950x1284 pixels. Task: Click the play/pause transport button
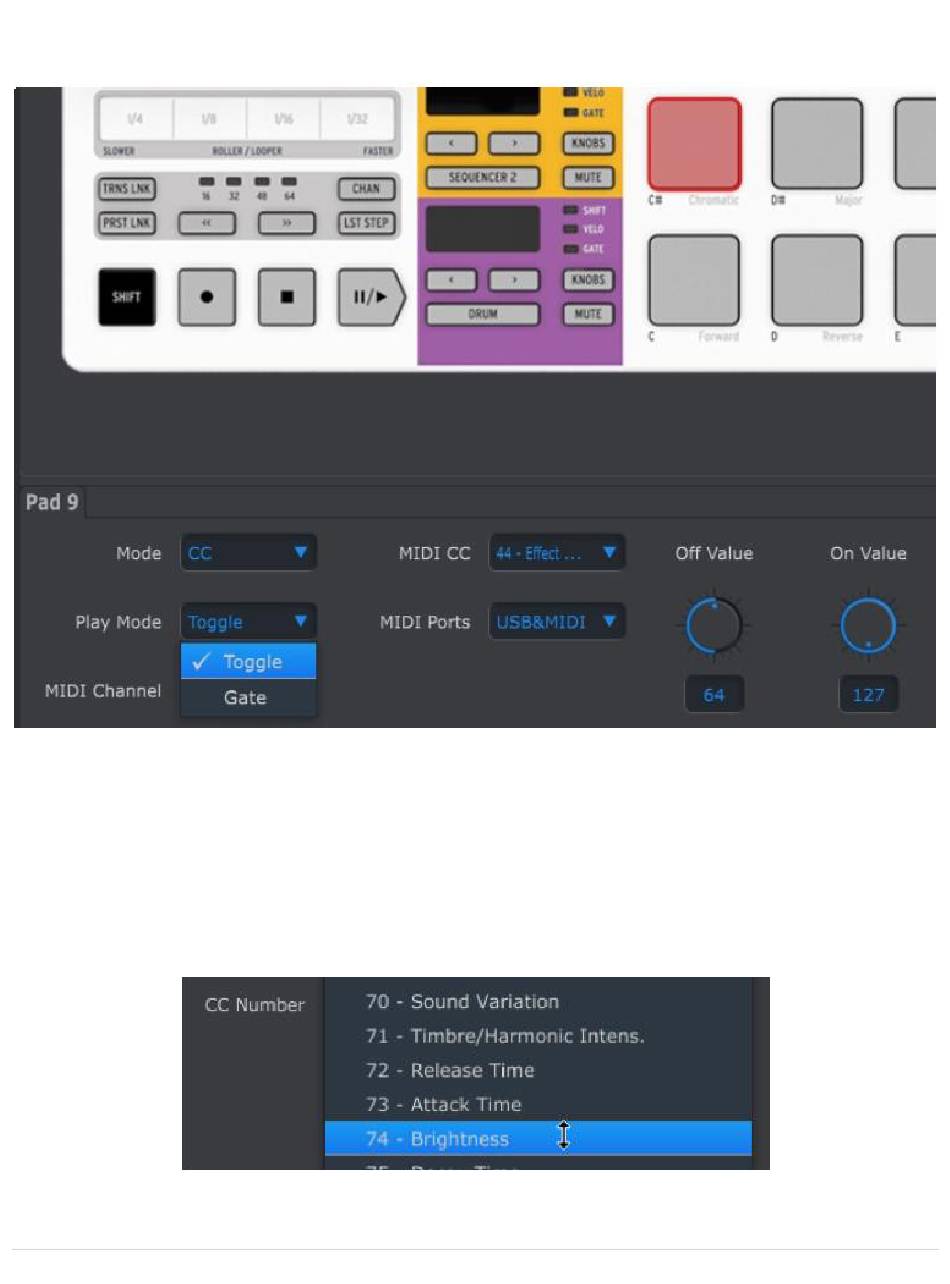pyautogui.click(x=370, y=298)
